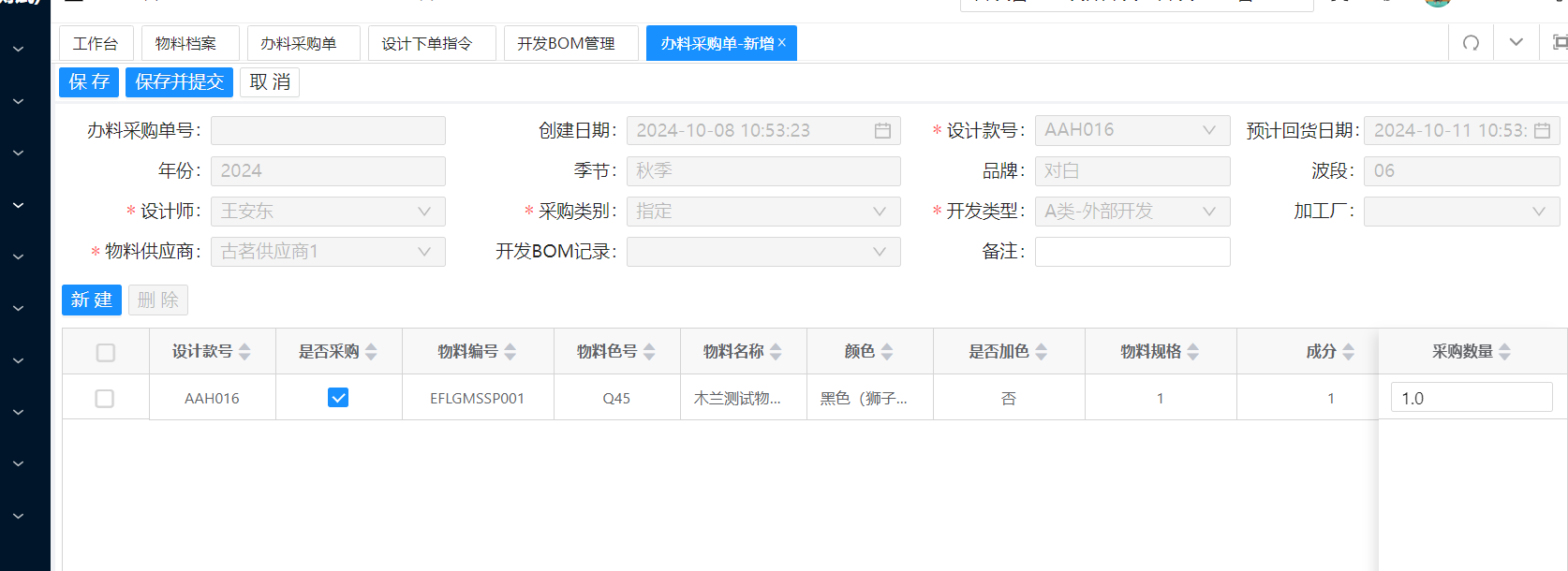Image resolution: width=1568 pixels, height=571 pixels.
Task: Switch to the 开发BOM管理 tab
Action: tap(566, 44)
